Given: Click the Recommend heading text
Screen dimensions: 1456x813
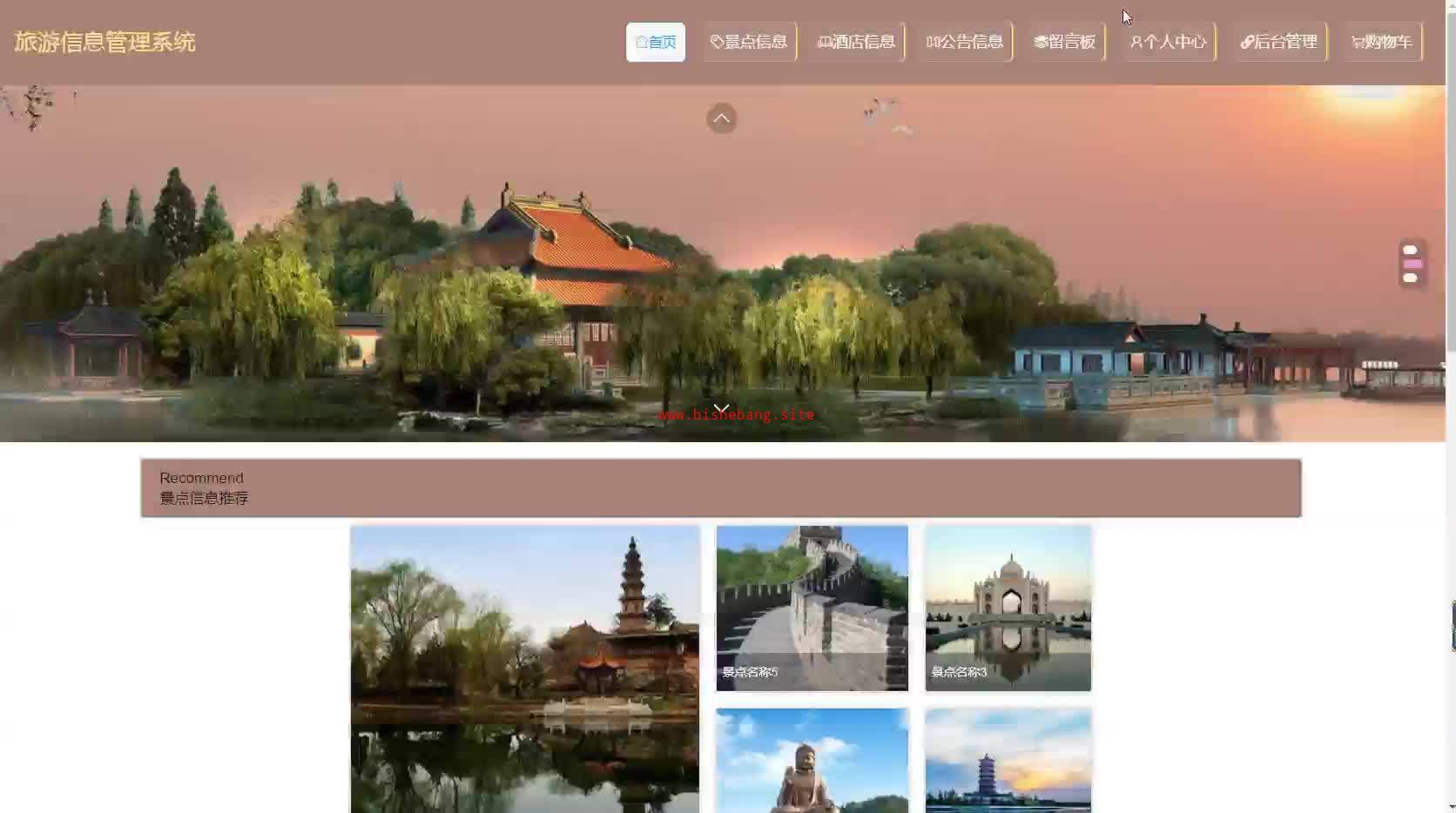Looking at the screenshot, I should 201,478.
